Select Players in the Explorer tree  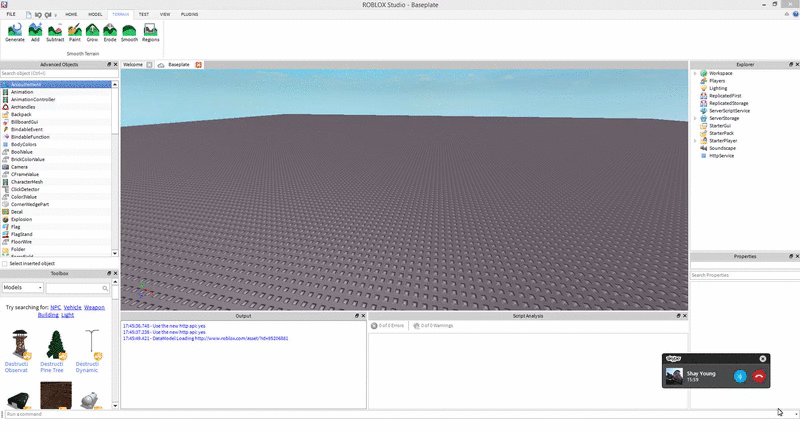coord(717,81)
